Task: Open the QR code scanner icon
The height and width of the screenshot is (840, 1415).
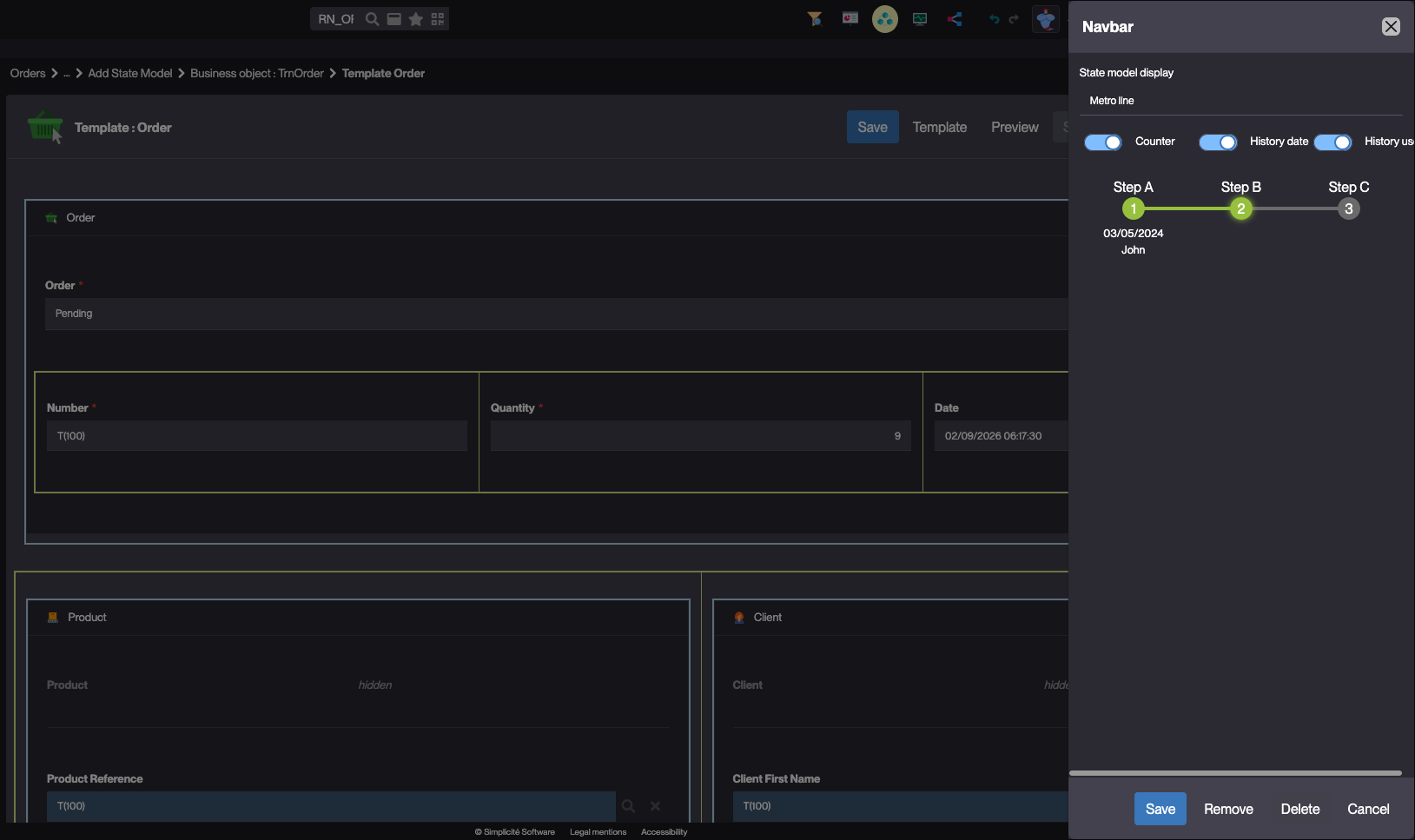Action: tap(438, 19)
